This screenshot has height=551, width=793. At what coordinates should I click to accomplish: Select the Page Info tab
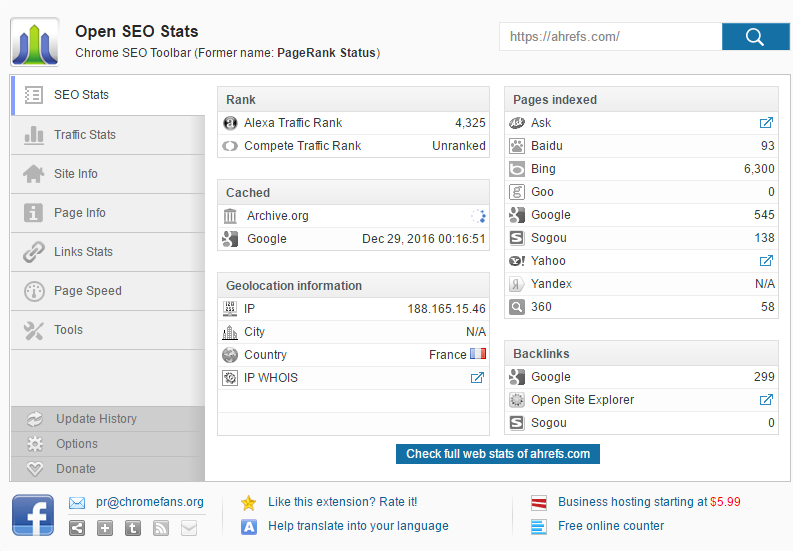[108, 213]
